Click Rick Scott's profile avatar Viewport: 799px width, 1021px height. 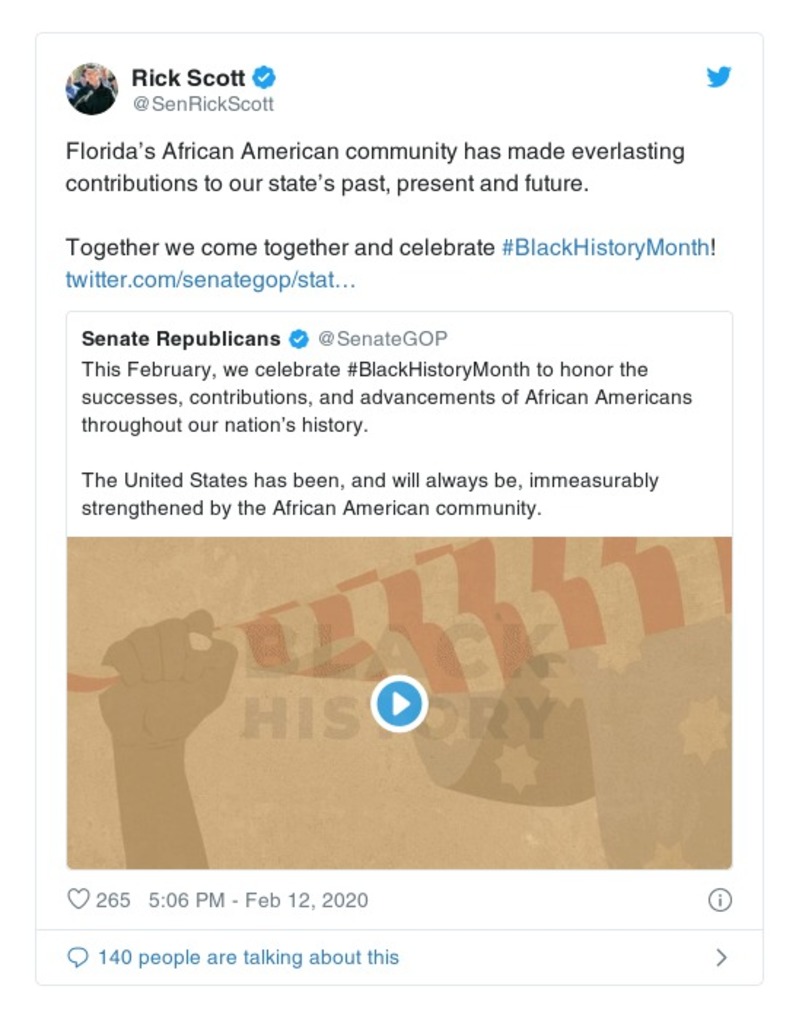coord(92,89)
